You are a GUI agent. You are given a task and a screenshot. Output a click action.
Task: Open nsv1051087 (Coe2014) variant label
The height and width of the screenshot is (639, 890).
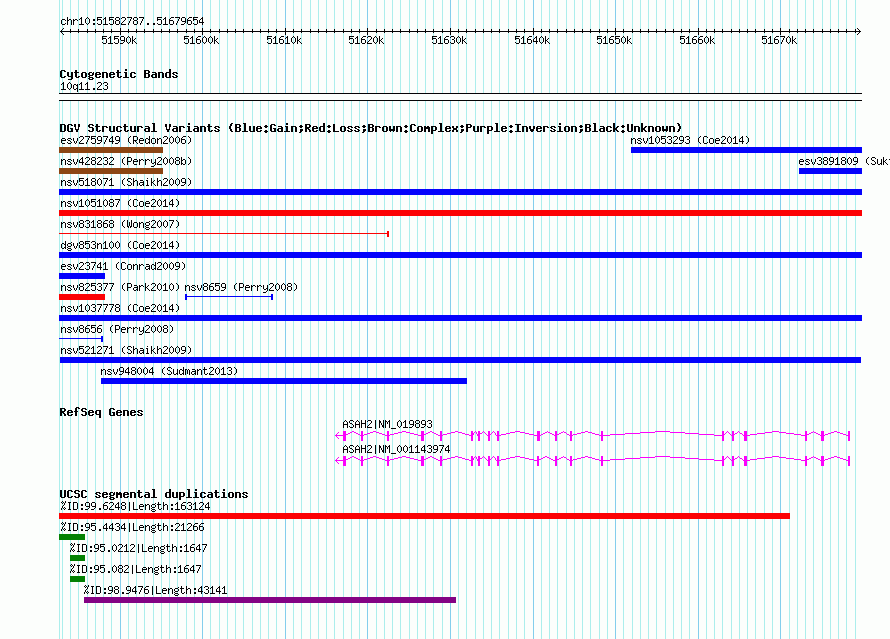click(x=120, y=203)
